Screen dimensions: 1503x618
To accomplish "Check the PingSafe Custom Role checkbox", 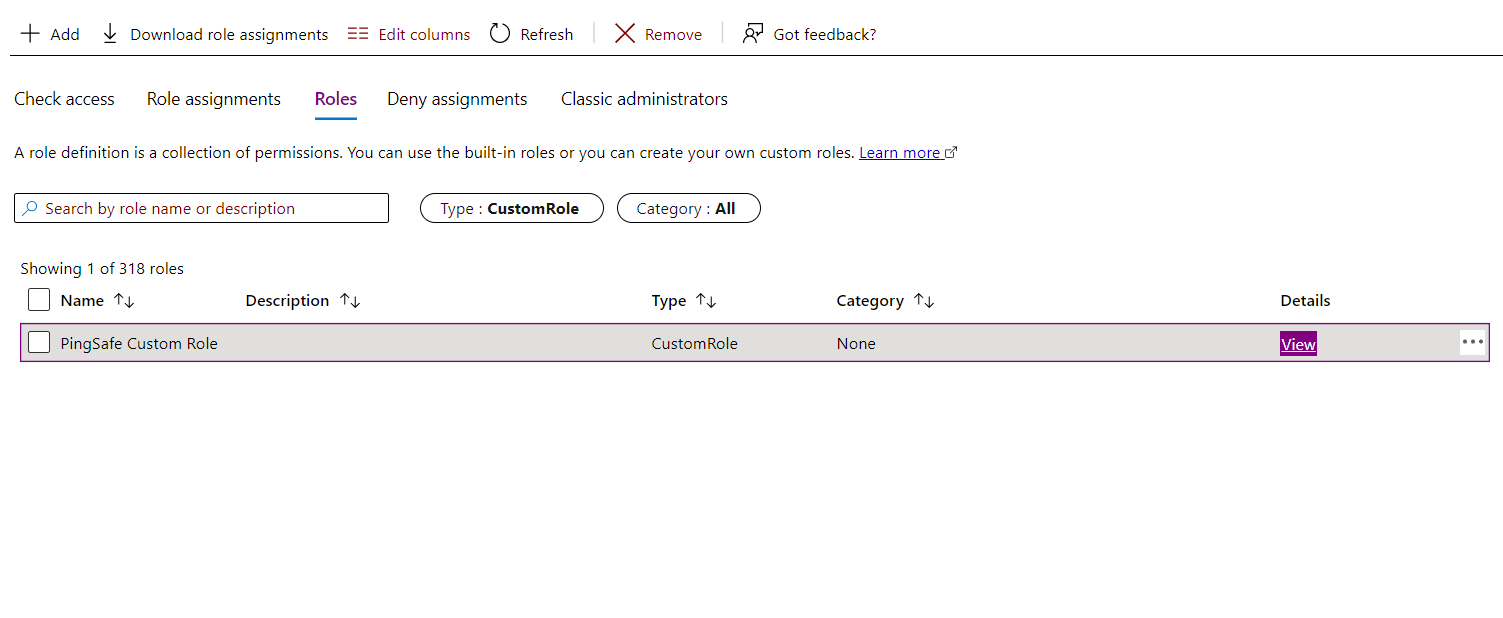I will (39, 343).
